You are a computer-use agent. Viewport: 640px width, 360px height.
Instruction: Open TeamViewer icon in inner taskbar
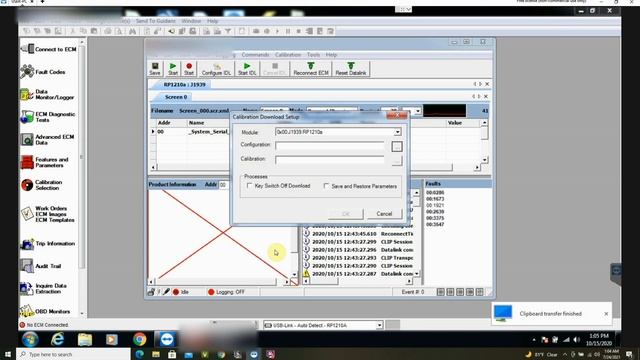167,339
